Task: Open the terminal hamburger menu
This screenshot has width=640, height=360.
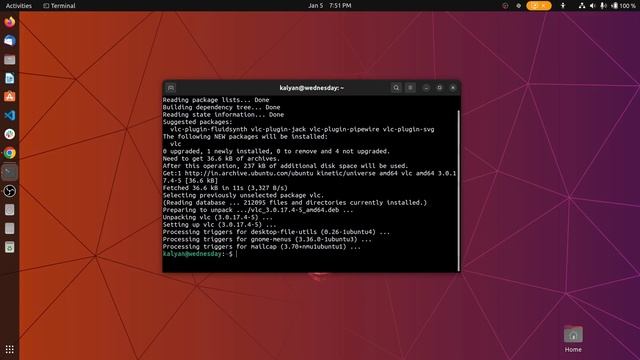Action: pyautogui.click(x=411, y=88)
